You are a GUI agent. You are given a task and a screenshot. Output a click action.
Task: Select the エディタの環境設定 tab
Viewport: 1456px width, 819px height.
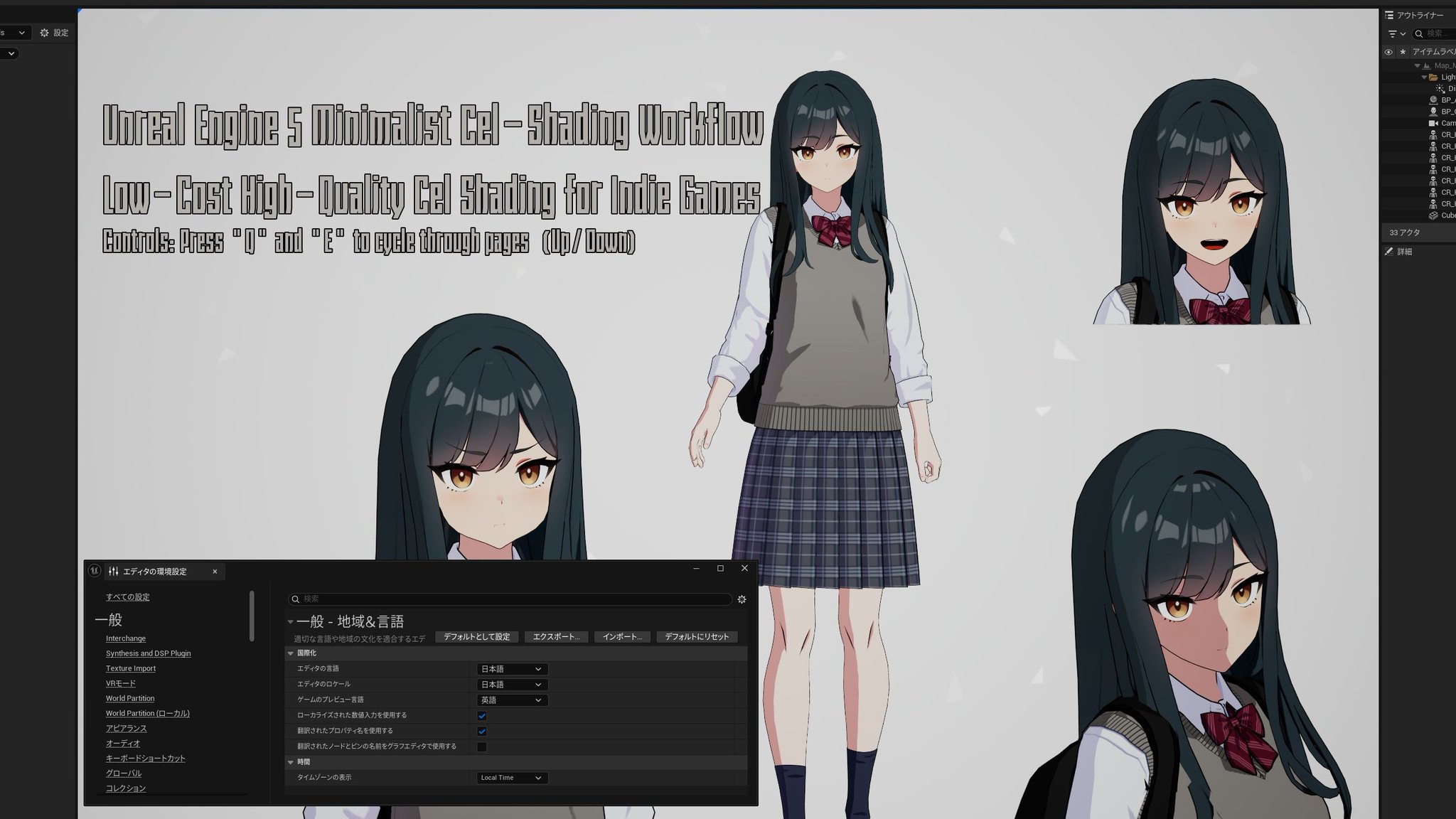155,572
